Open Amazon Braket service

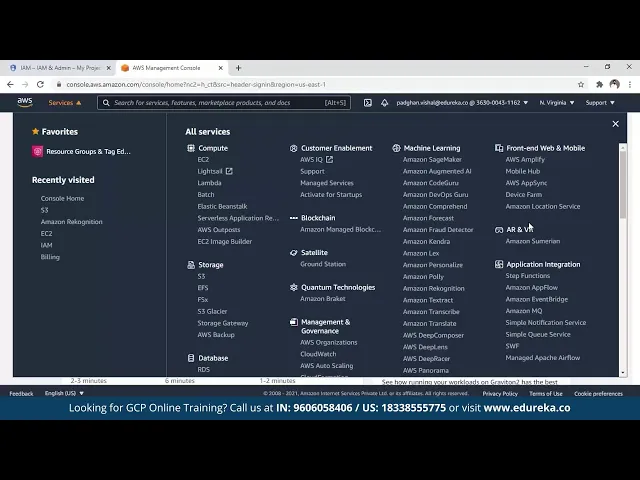(x=323, y=299)
